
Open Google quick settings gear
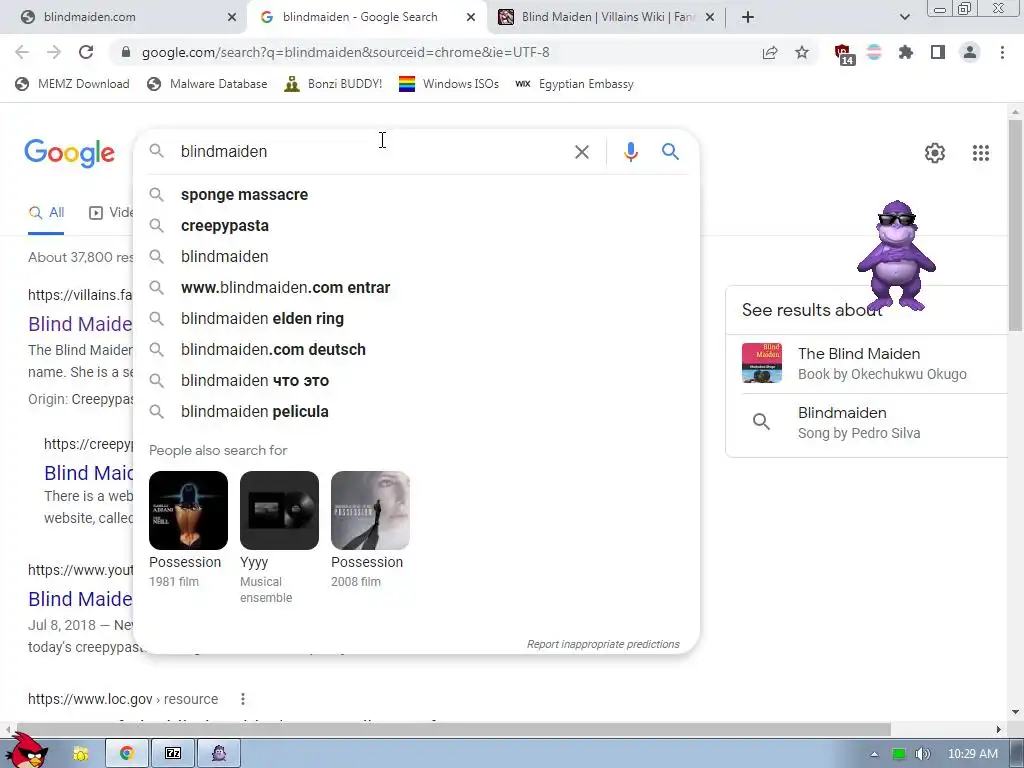pos(935,153)
